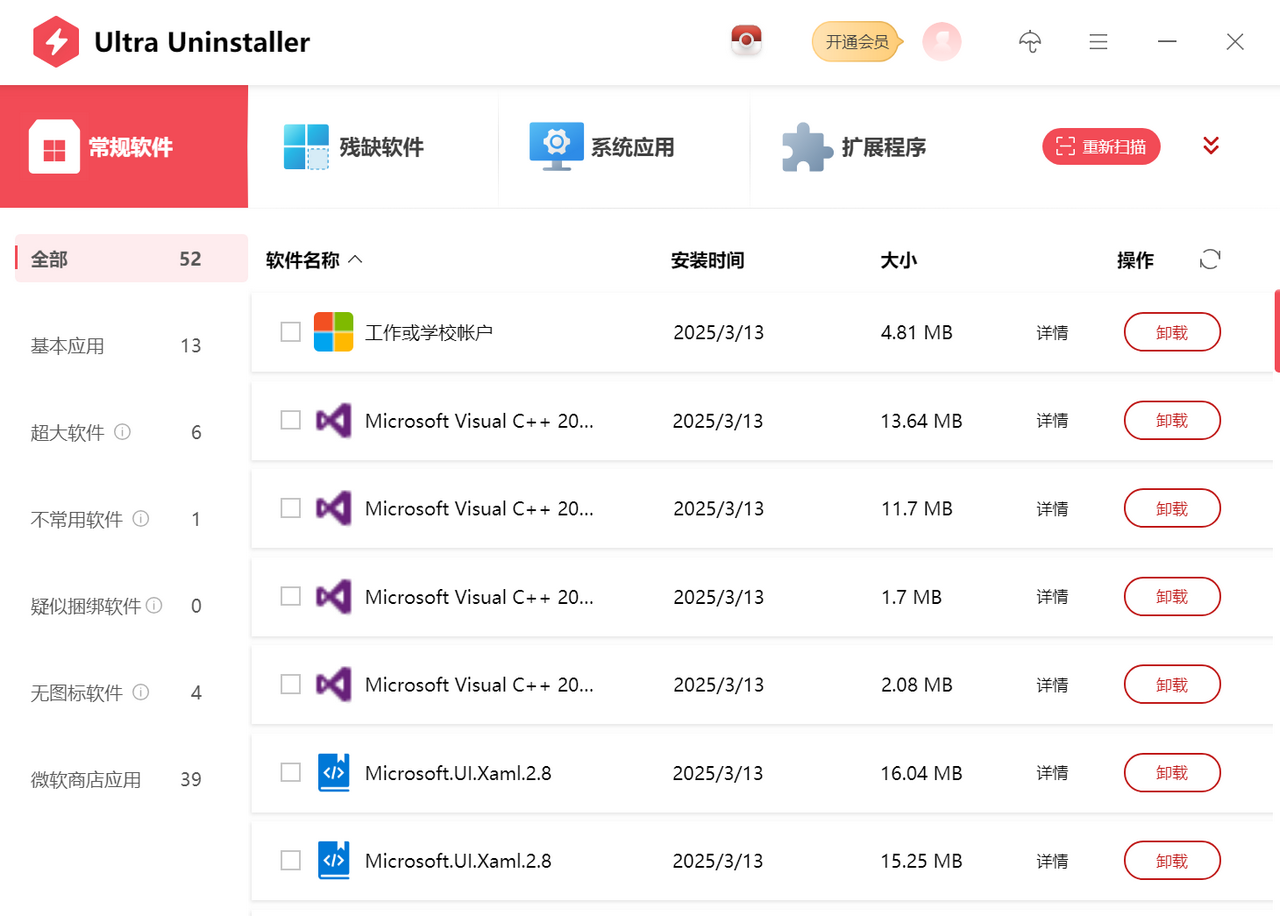
Task: Click the 重新扫描 scan button
Action: pos(1101,146)
